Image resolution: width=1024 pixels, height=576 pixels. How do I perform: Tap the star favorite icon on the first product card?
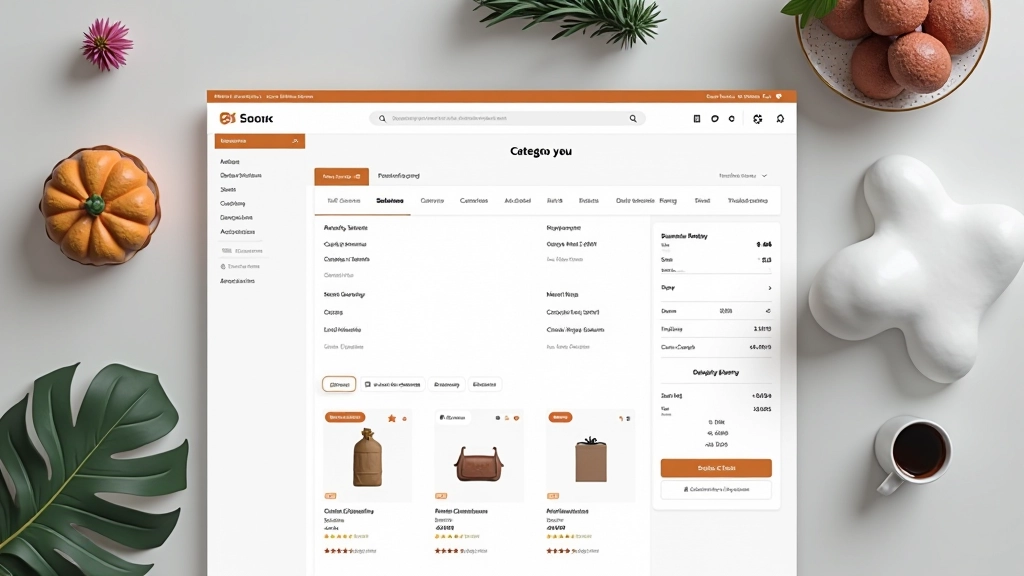click(392, 418)
